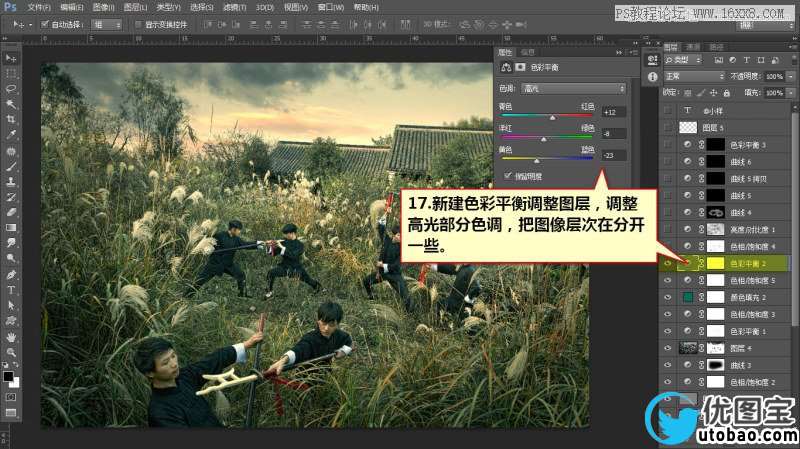Click the mask icon in Properties panel
The width and height of the screenshot is (800, 449).
[x=520, y=67]
